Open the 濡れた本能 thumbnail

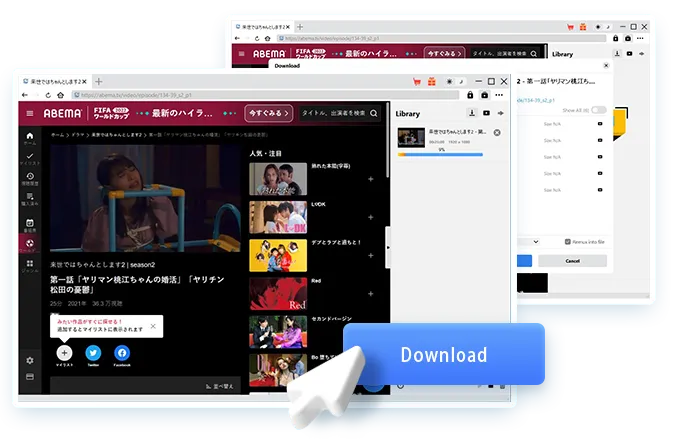coord(278,179)
